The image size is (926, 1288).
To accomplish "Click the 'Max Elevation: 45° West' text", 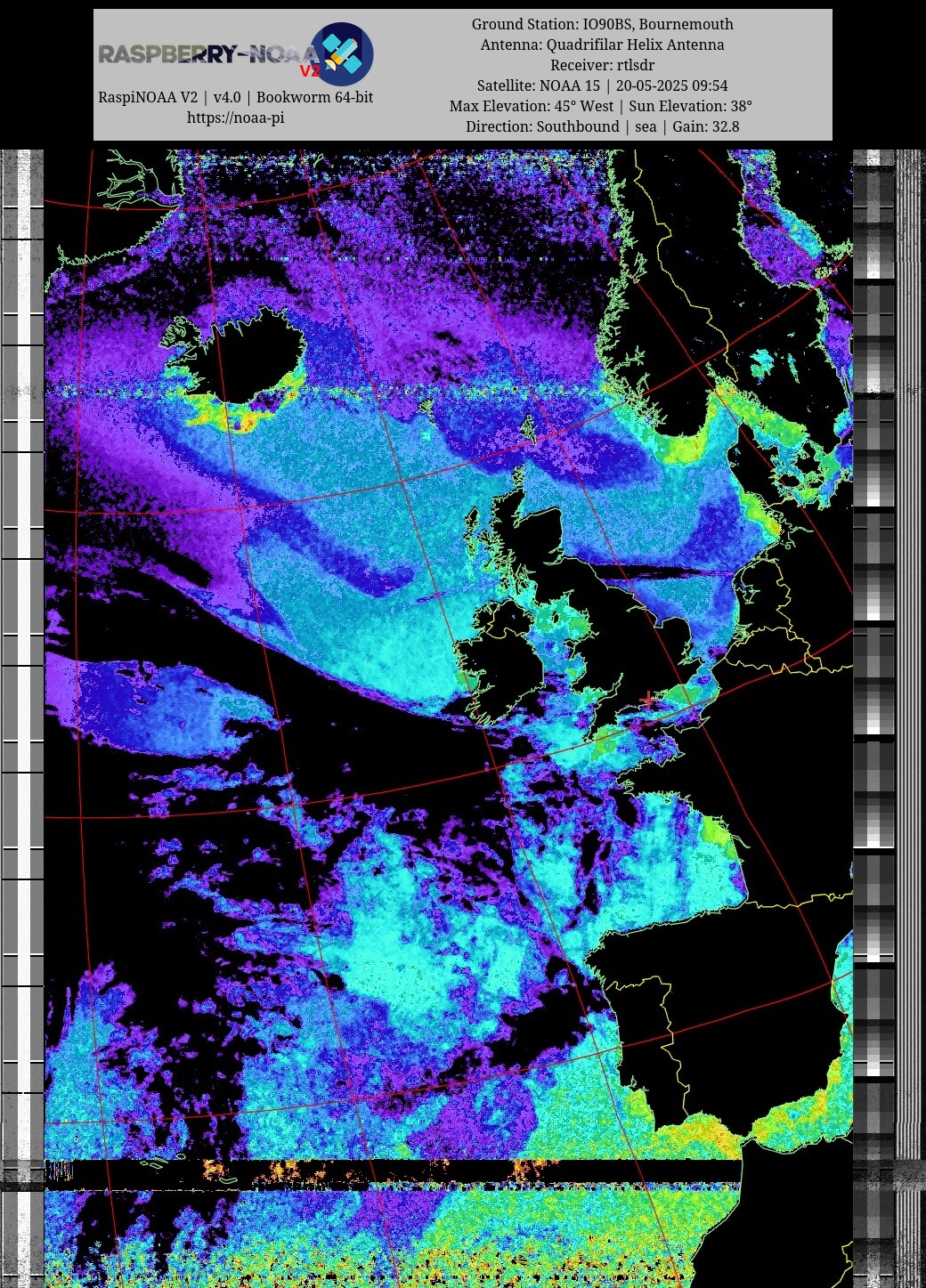I will coord(532,106).
